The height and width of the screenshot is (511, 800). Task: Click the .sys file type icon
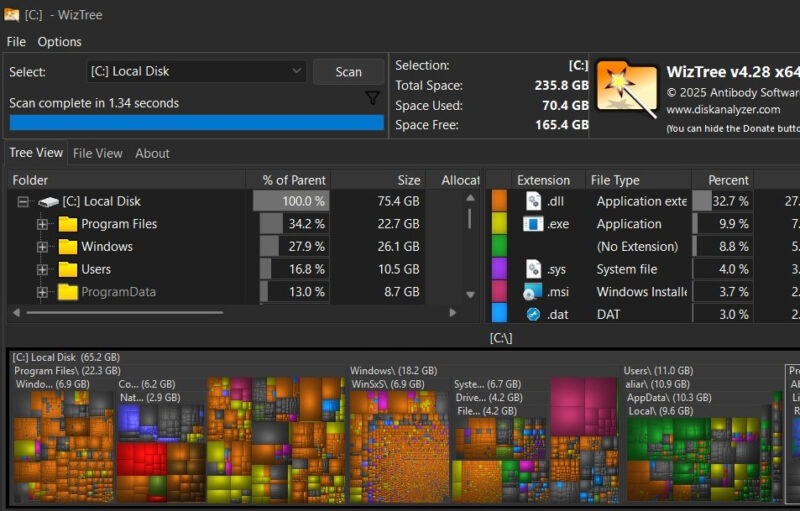coord(533,269)
